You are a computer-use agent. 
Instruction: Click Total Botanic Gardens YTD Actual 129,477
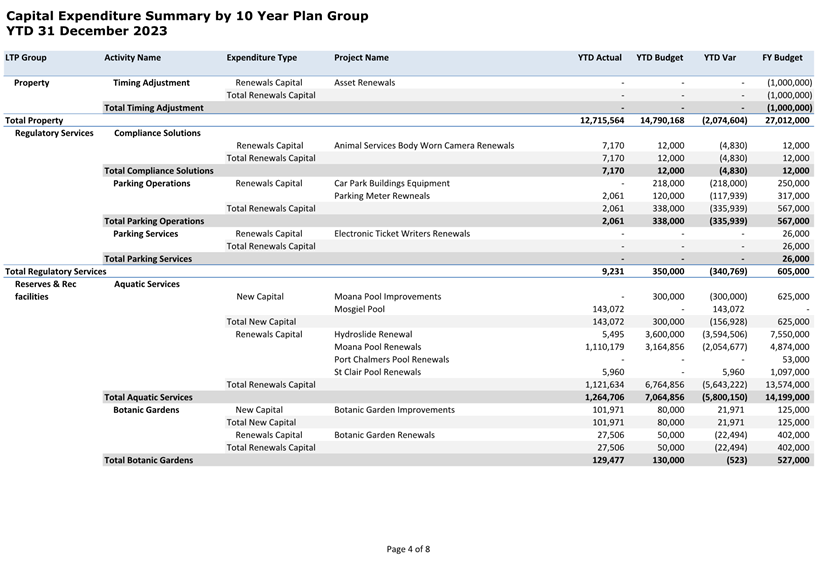click(608, 460)
